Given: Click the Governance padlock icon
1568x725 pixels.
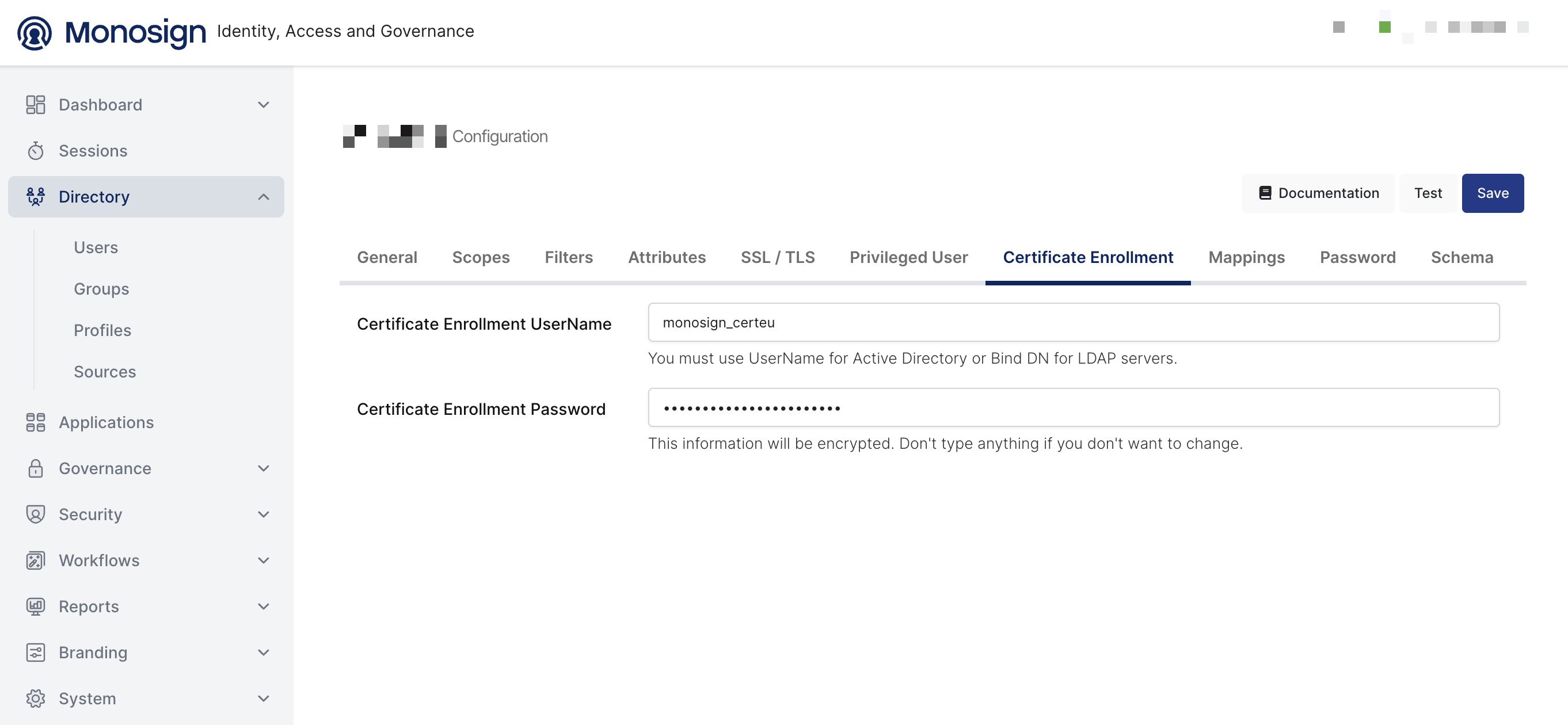Looking at the screenshot, I should click(x=35, y=468).
